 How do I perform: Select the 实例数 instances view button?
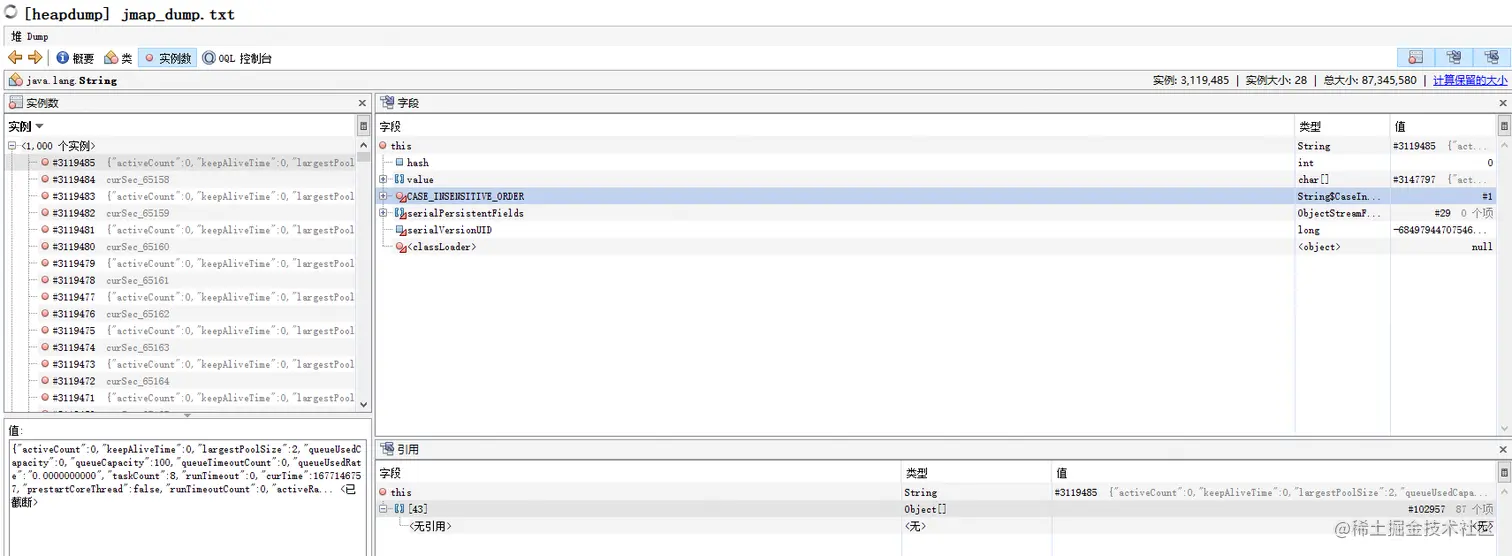[x=167, y=58]
